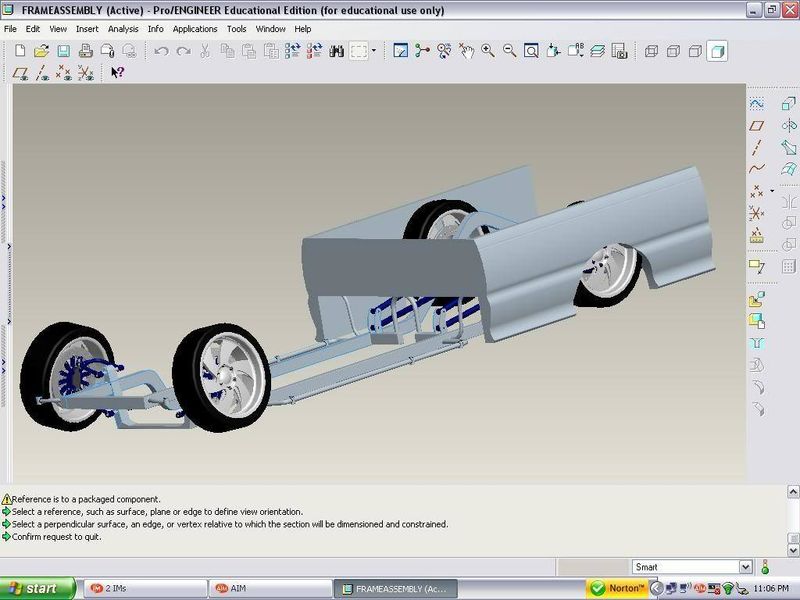This screenshot has height=600, width=800.
Task: Click the Open file folder icon
Action: [41, 51]
